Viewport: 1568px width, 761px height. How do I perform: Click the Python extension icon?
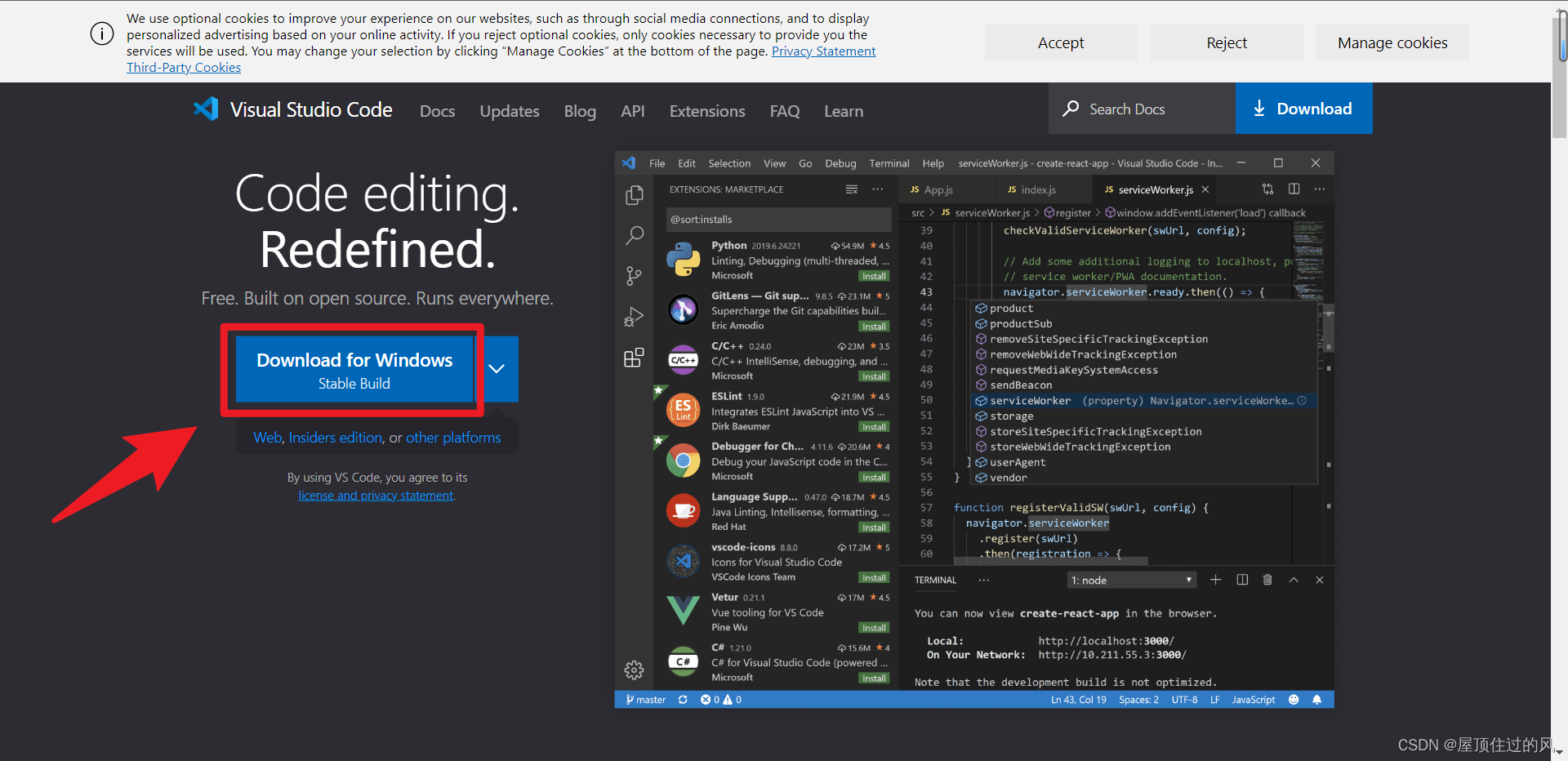tap(683, 260)
